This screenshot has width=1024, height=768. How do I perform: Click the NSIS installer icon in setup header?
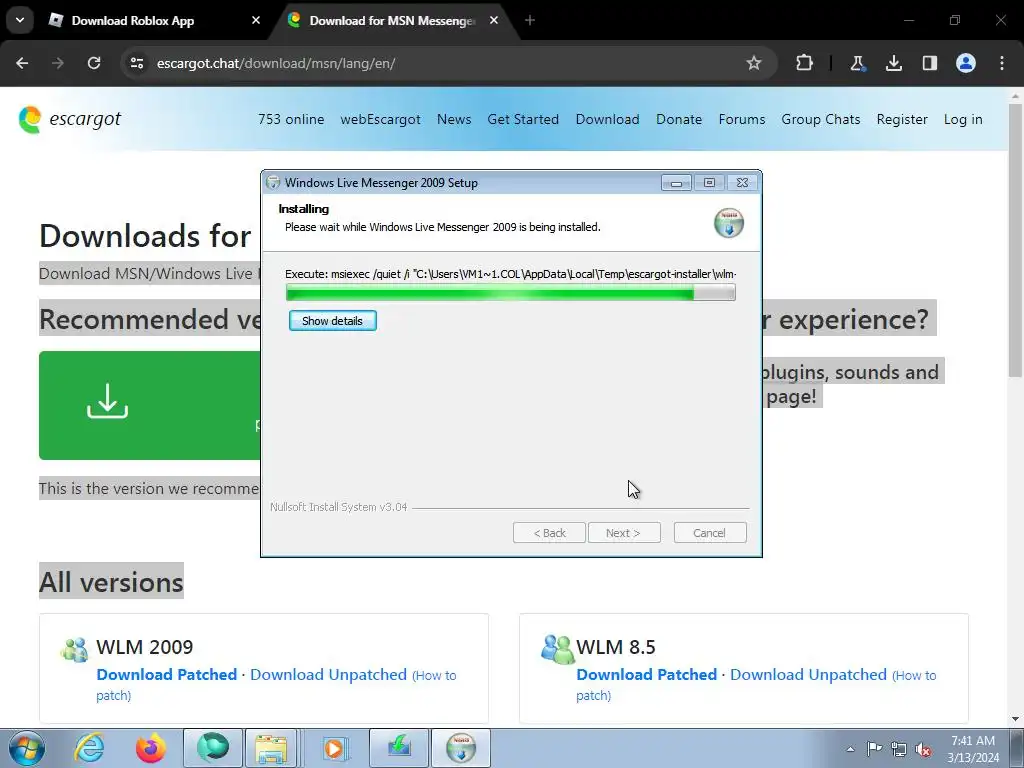tap(729, 223)
